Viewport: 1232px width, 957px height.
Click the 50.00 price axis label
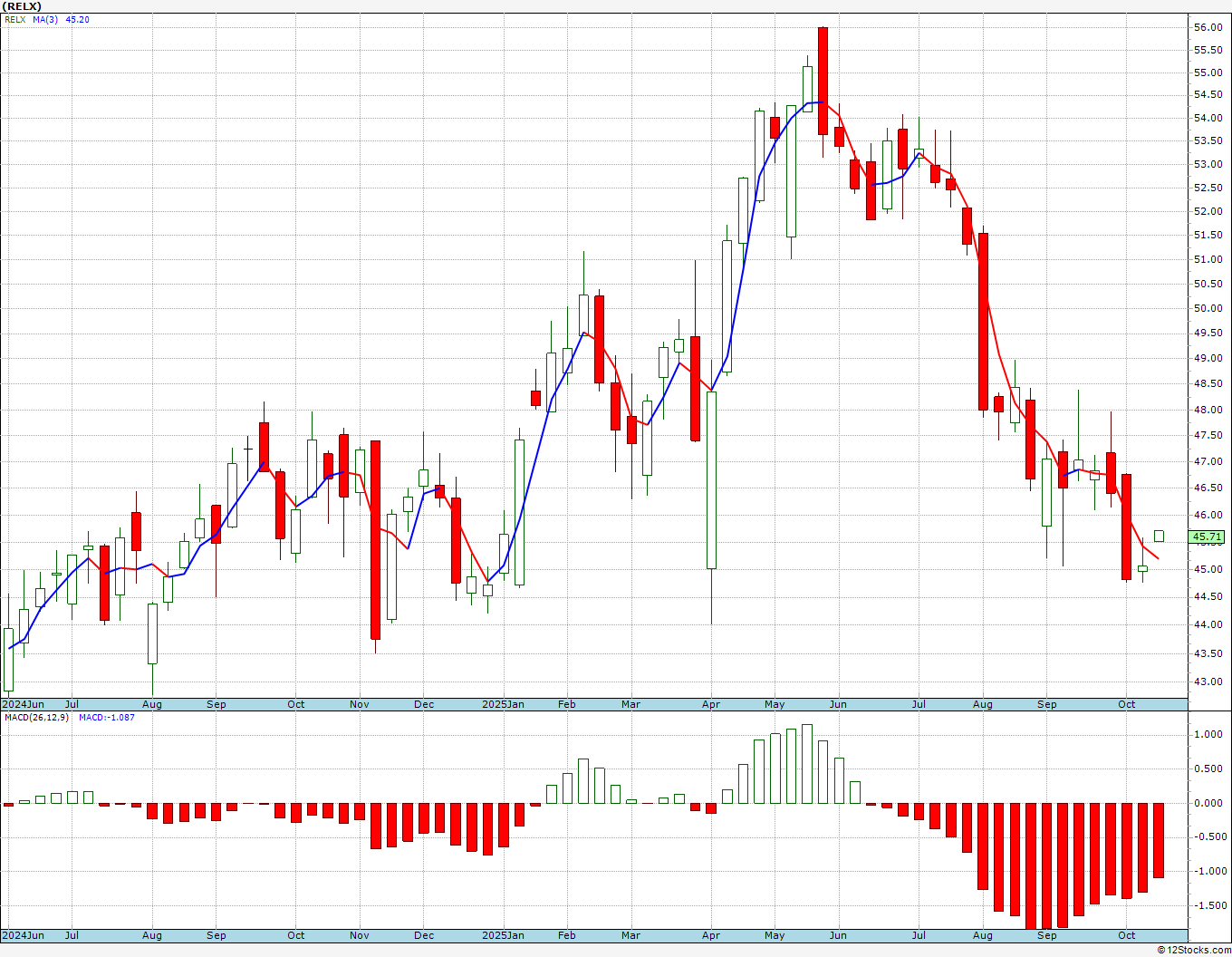point(1208,308)
